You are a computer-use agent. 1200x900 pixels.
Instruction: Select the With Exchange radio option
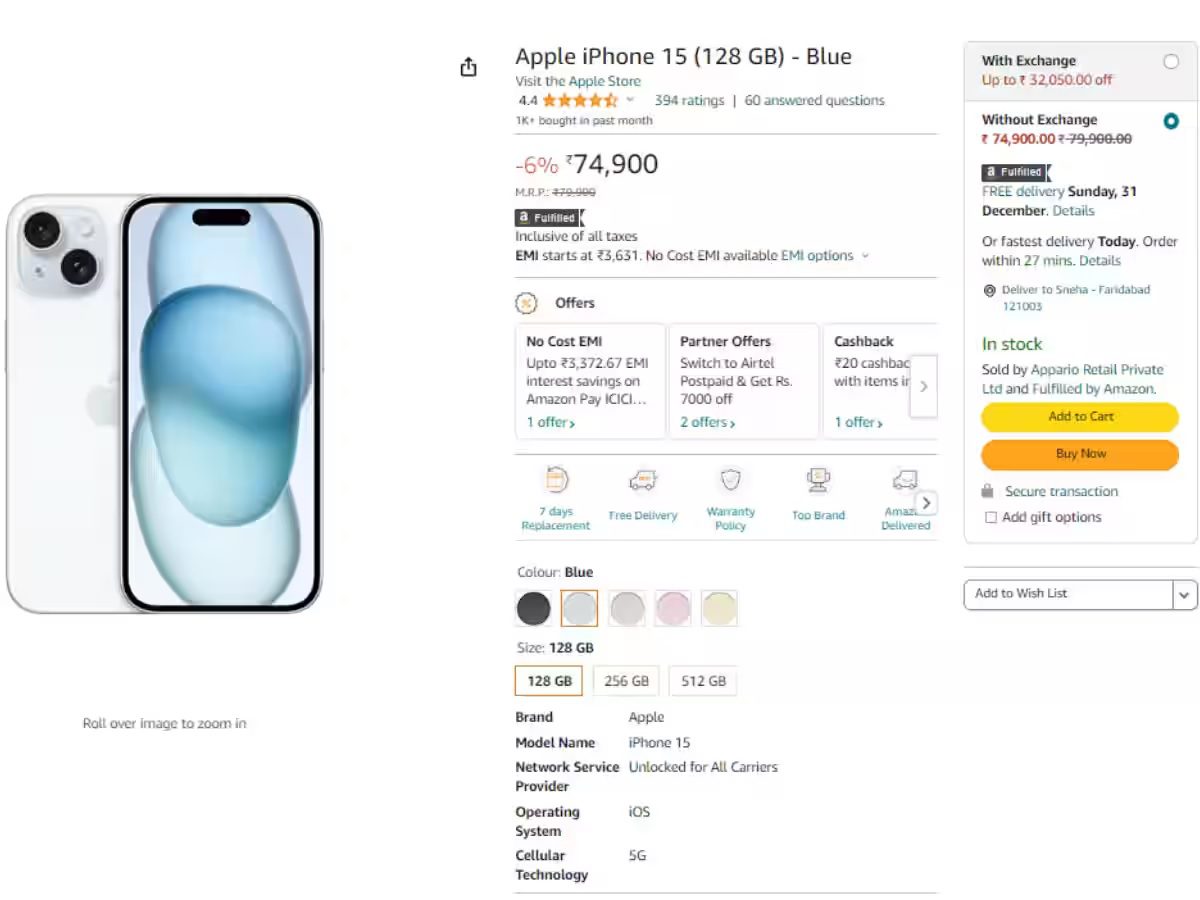point(1171,62)
